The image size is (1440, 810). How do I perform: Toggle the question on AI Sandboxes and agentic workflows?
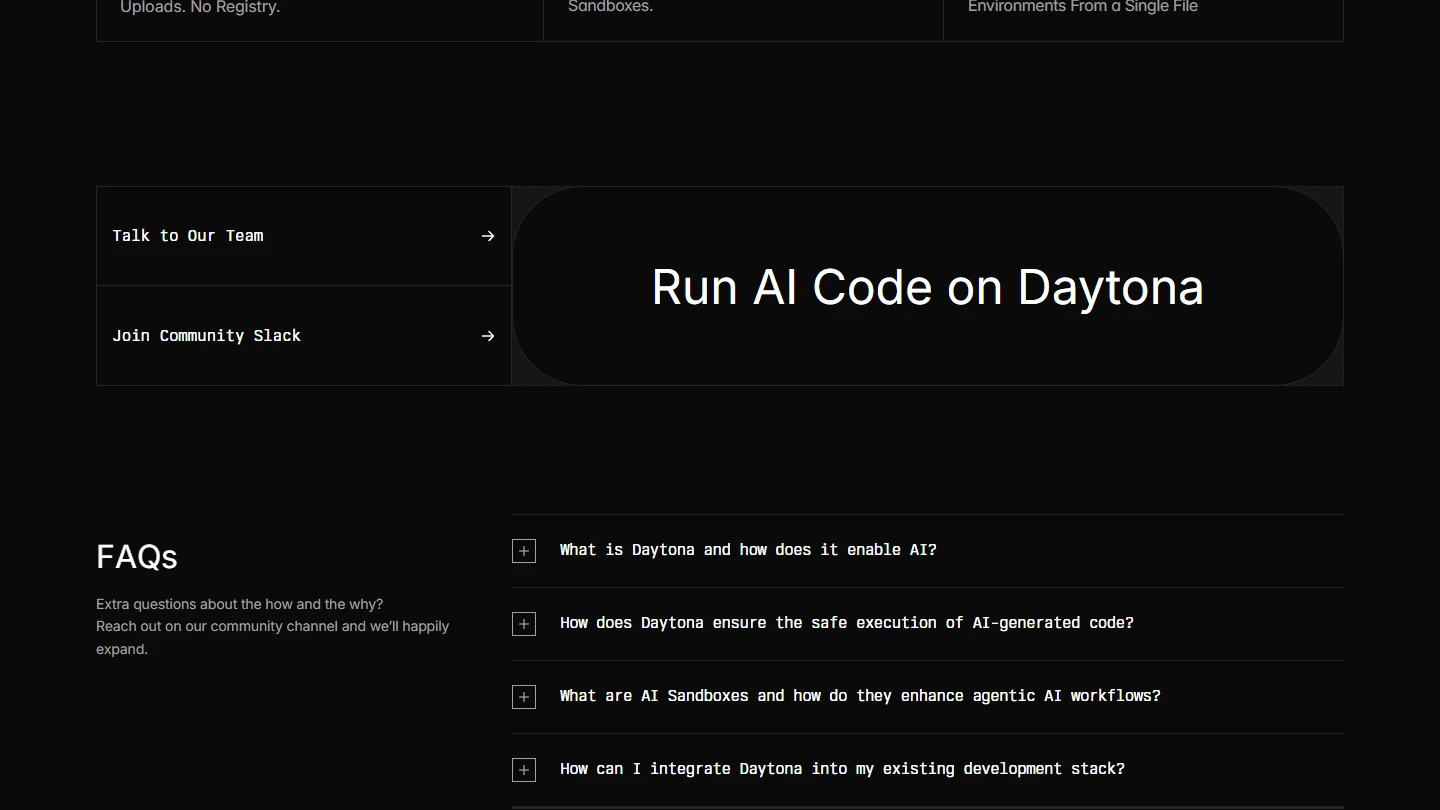pyautogui.click(x=860, y=696)
